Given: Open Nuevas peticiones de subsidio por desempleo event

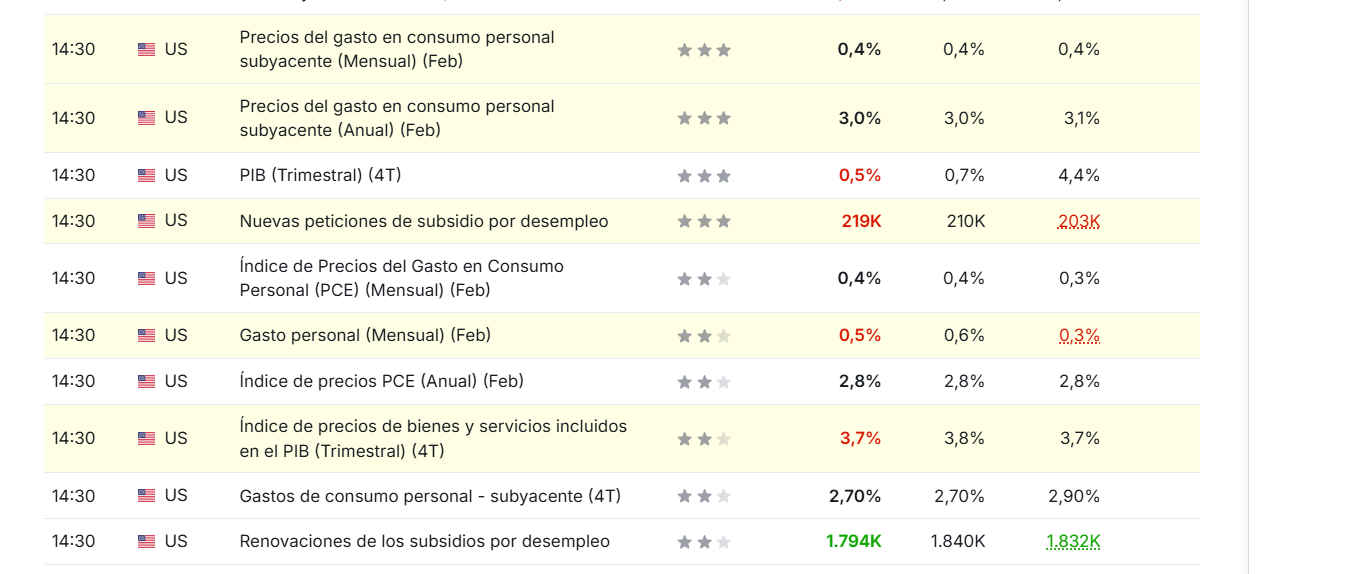Looking at the screenshot, I should (423, 221).
